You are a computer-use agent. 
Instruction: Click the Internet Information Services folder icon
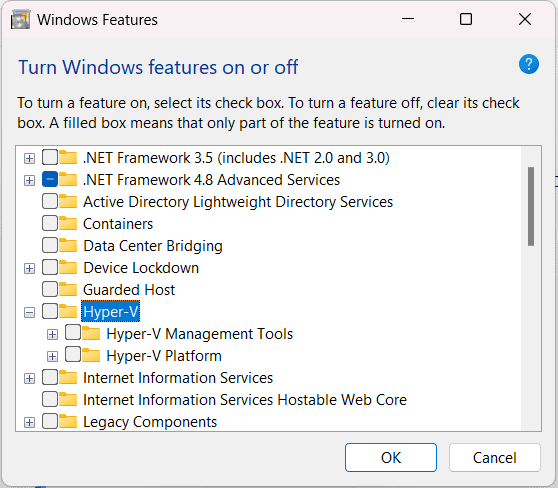(68, 378)
